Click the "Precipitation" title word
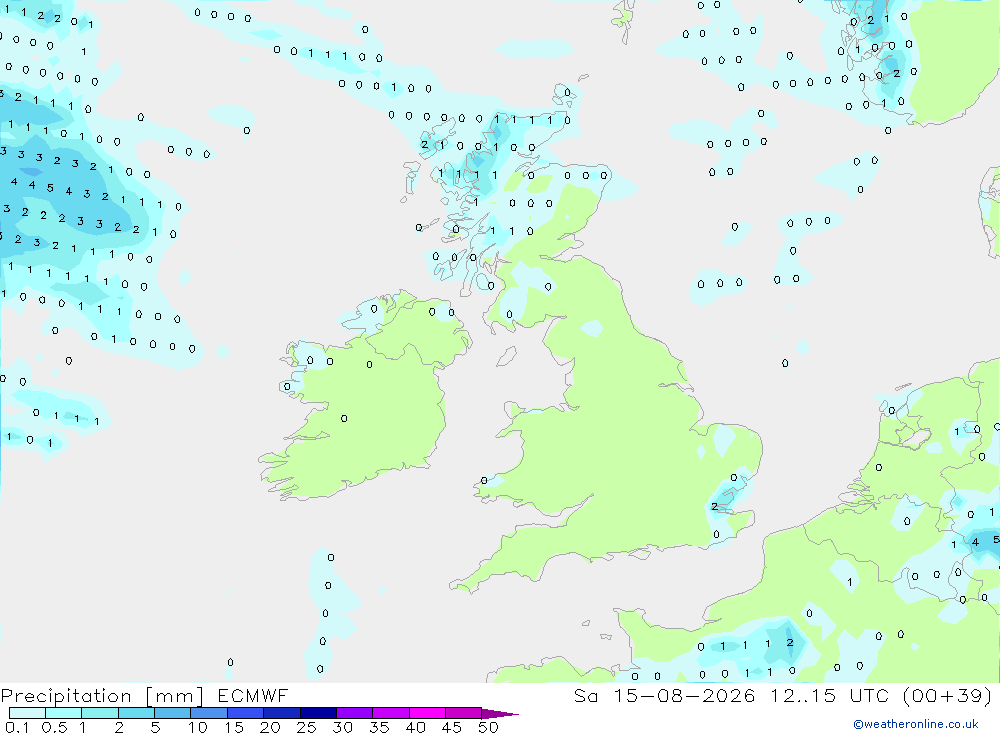This screenshot has height=733, width=1000. click(66, 696)
